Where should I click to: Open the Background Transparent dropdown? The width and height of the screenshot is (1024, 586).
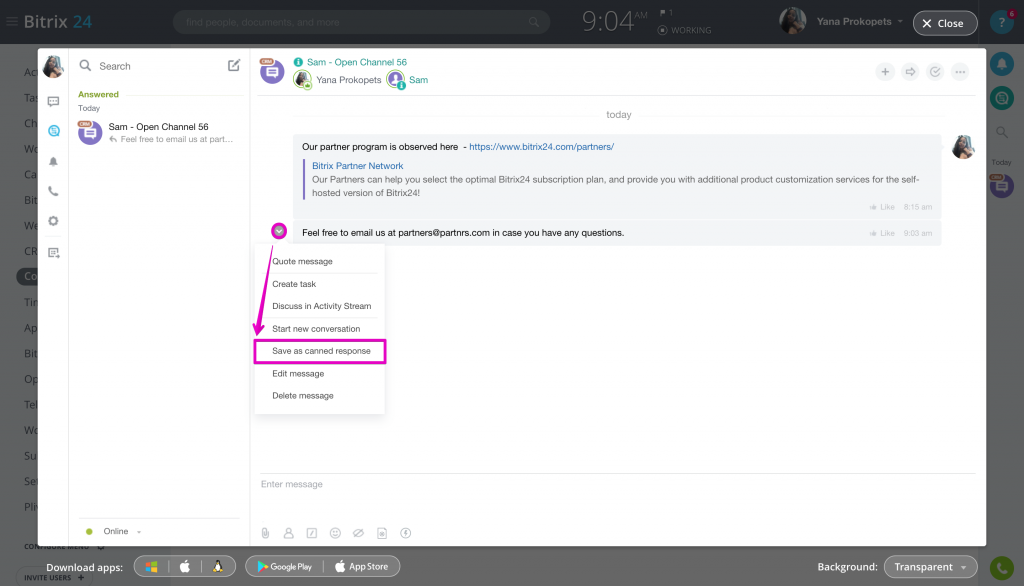[x=931, y=567]
